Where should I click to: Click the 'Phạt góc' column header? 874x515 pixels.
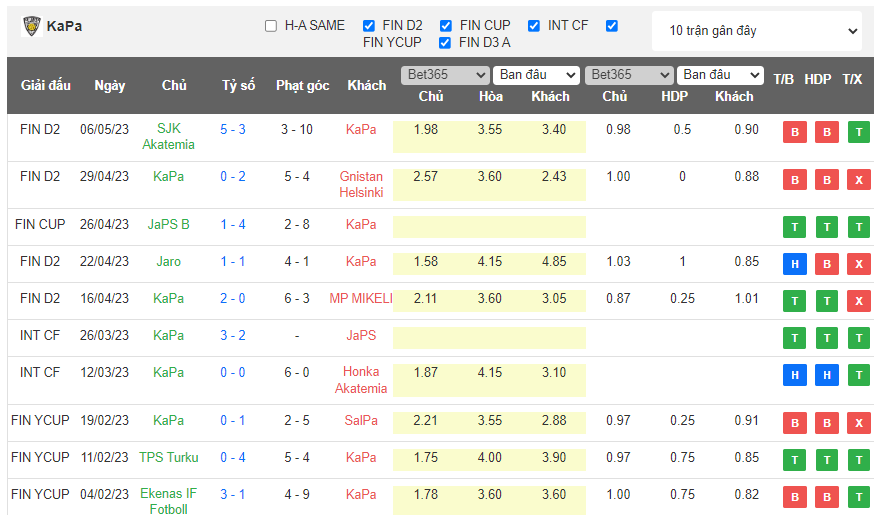click(302, 86)
